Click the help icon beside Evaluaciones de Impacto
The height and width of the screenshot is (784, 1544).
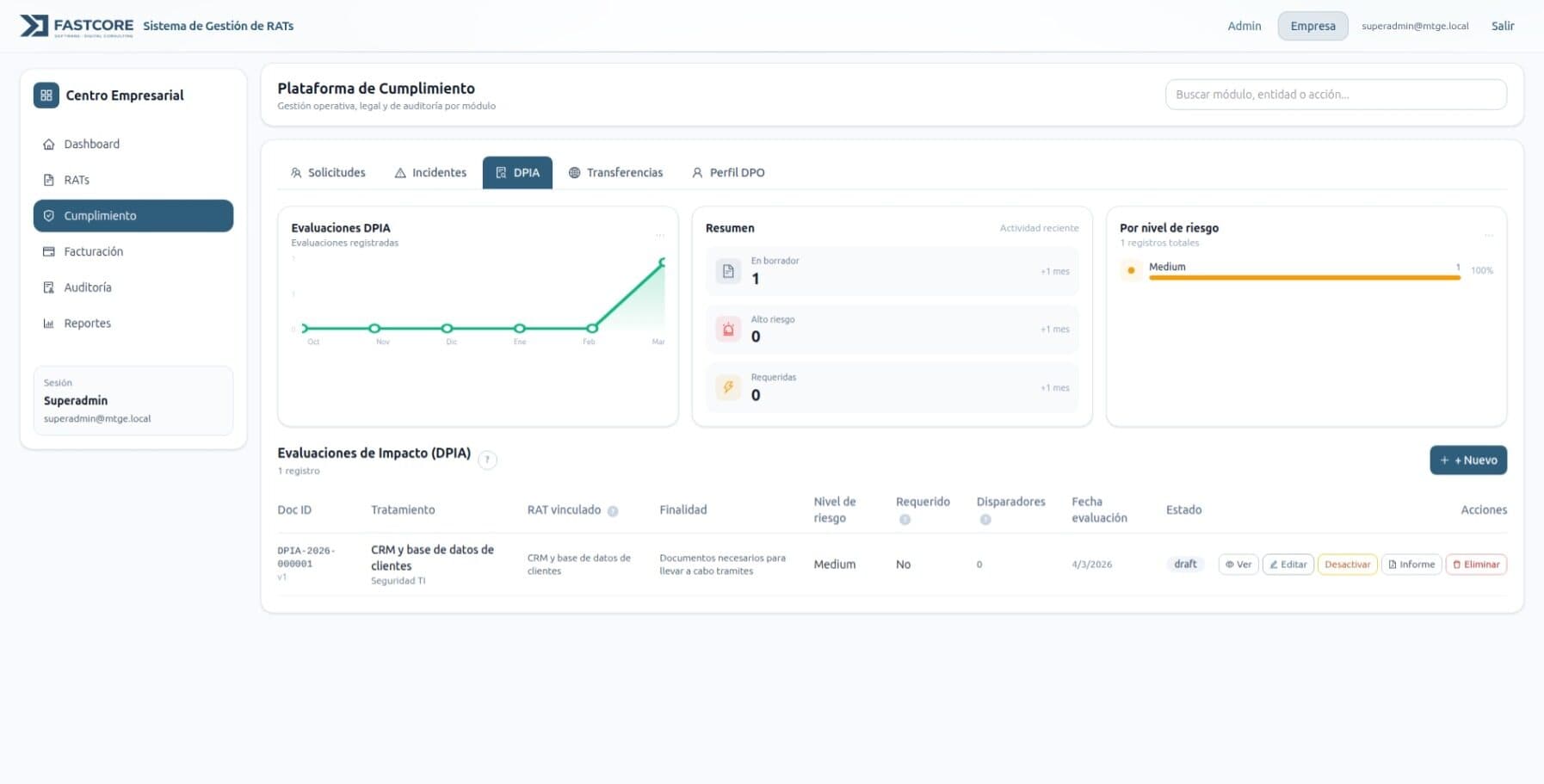487,460
